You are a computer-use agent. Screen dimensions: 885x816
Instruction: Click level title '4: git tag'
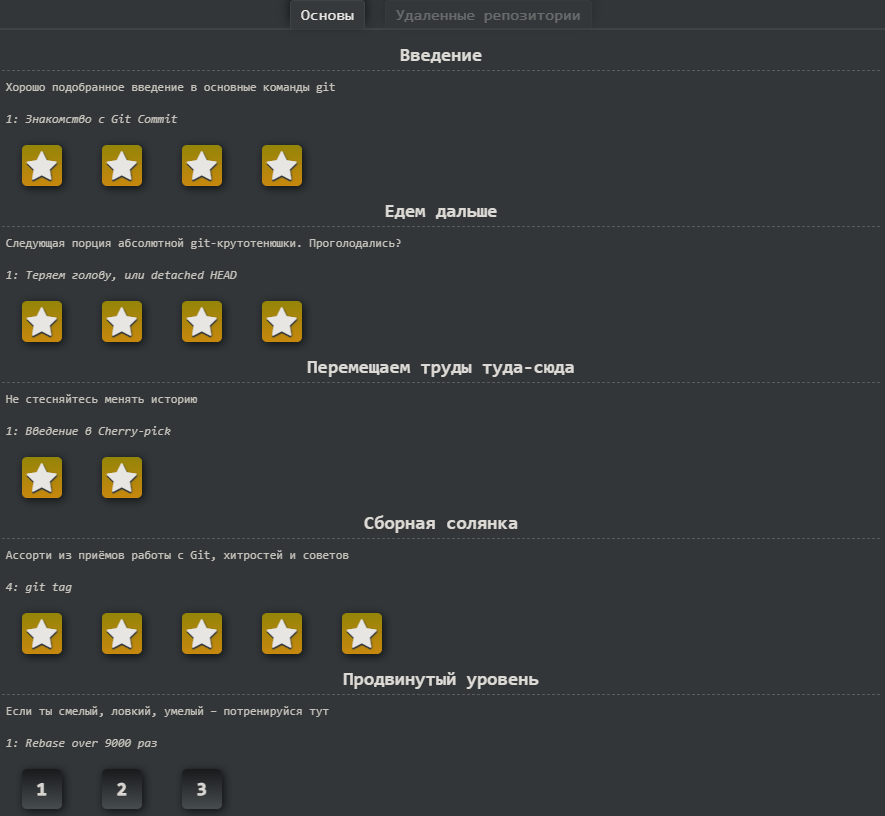(x=39, y=587)
